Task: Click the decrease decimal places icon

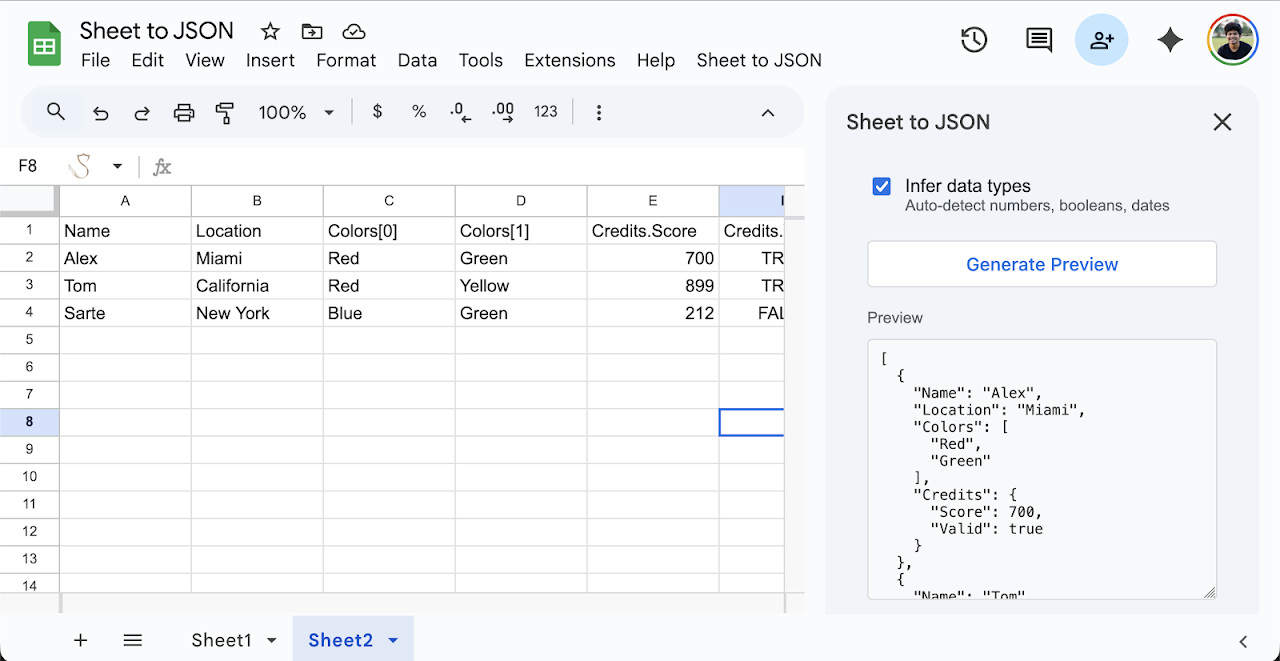Action: (460, 112)
